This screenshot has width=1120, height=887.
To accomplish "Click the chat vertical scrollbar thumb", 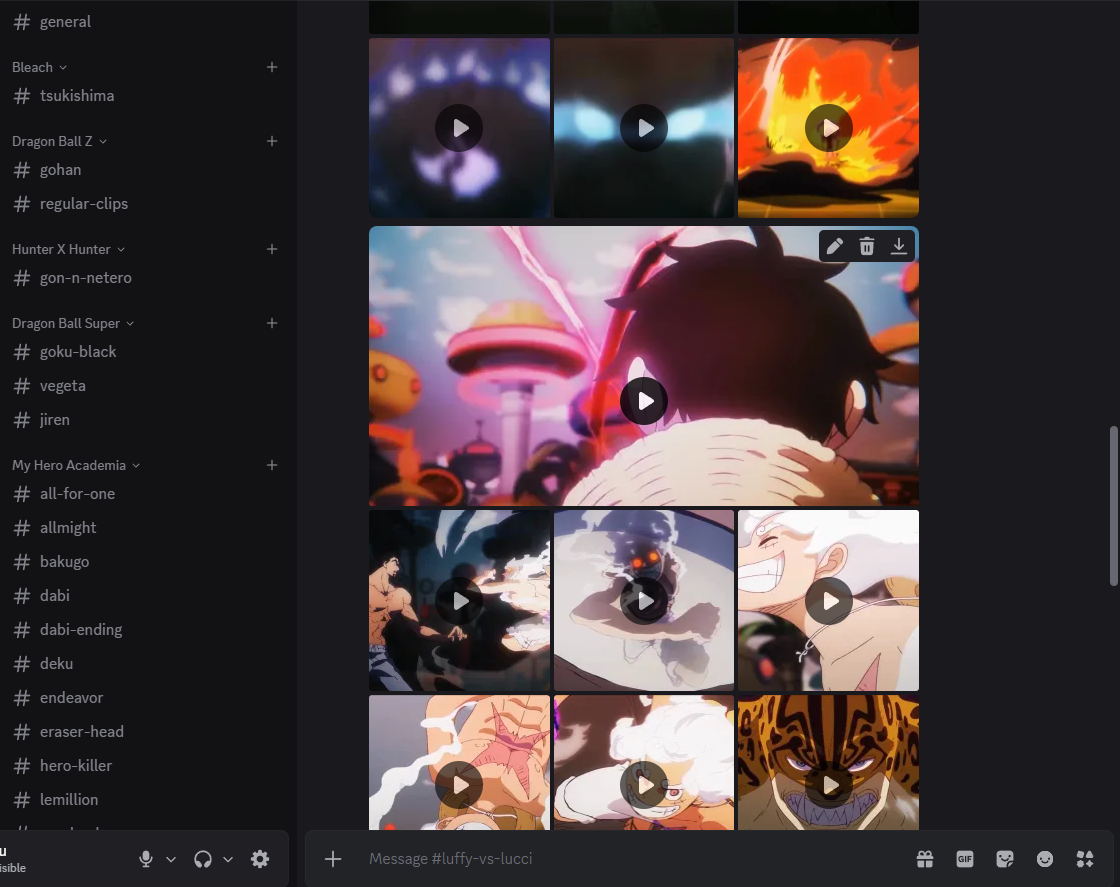I will tap(1113, 506).
